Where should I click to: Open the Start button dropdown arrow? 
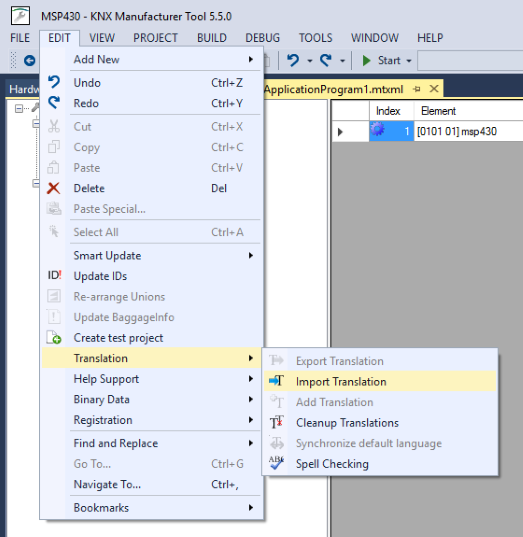coord(409,61)
